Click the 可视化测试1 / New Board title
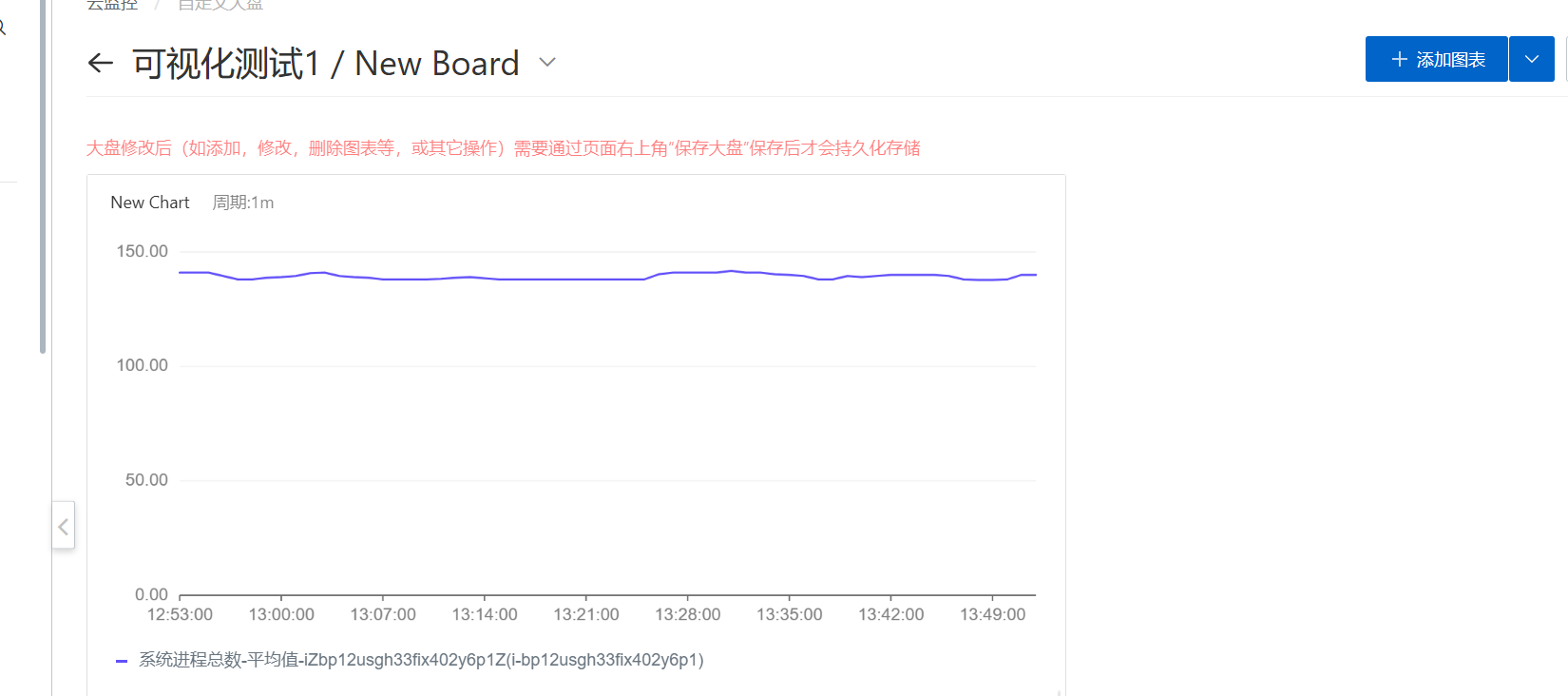 click(326, 64)
